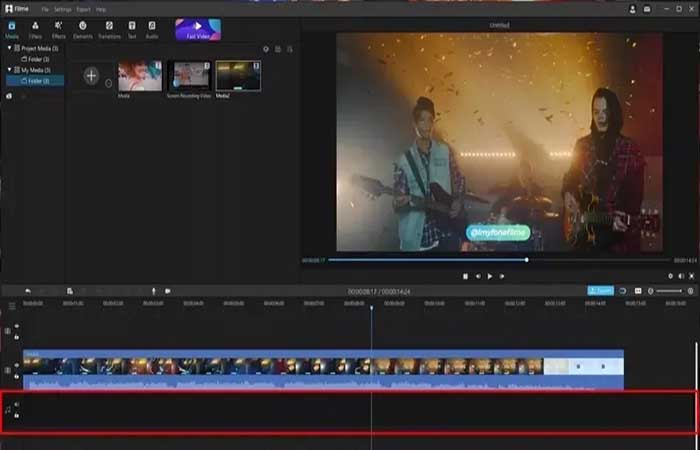The width and height of the screenshot is (700, 450).
Task: Click the blue Export button above timeline
Action: tap(600, 291)
